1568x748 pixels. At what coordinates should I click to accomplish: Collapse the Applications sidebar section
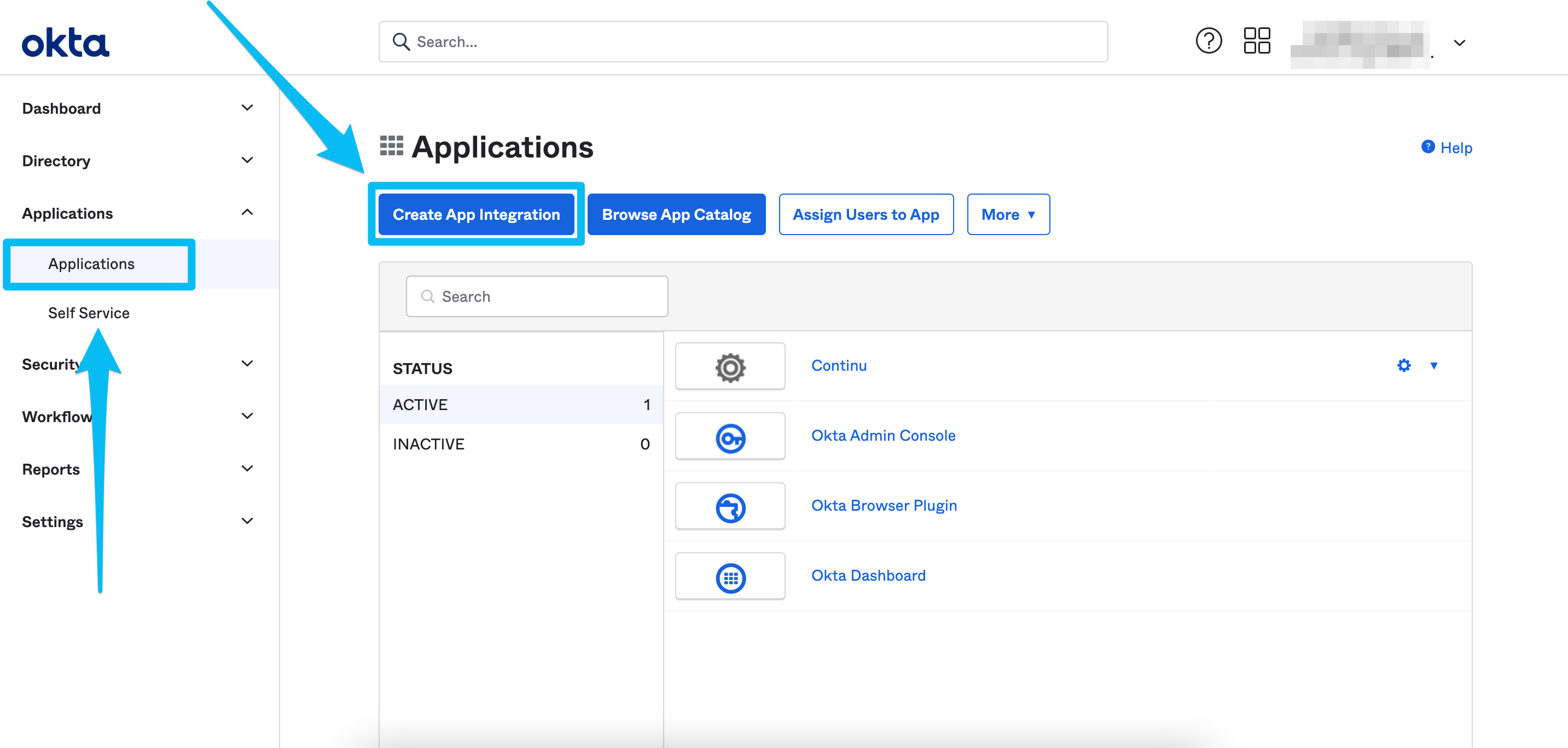[x=247, y=213]
